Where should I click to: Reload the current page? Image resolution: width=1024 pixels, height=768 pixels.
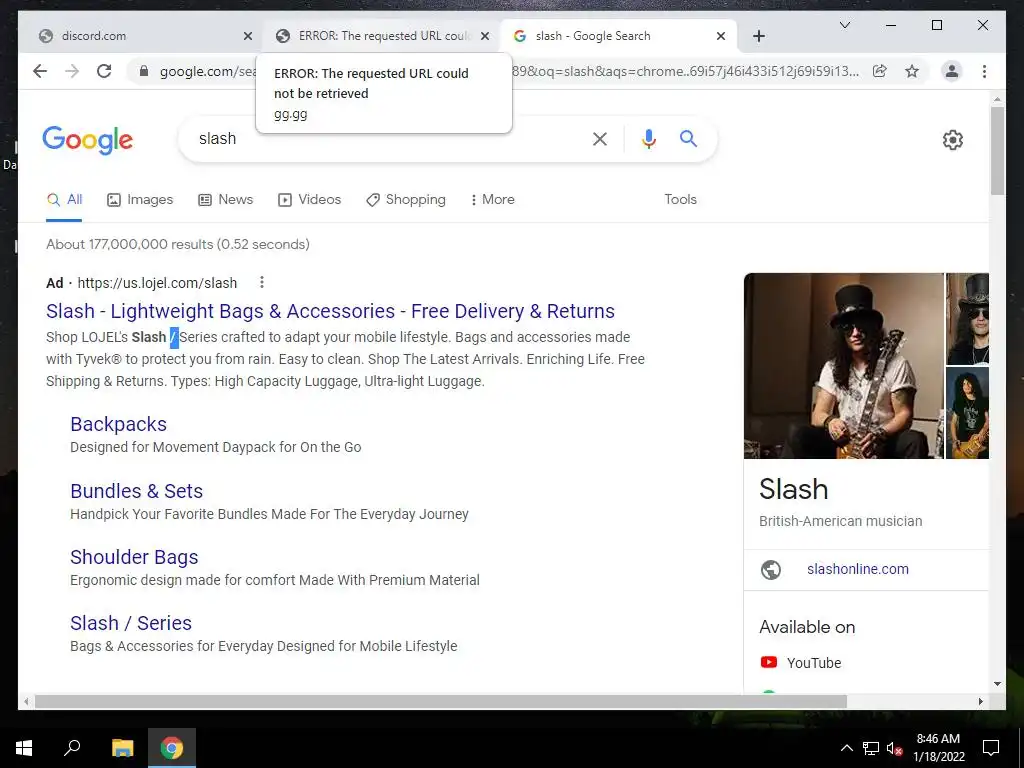point(104,71)
